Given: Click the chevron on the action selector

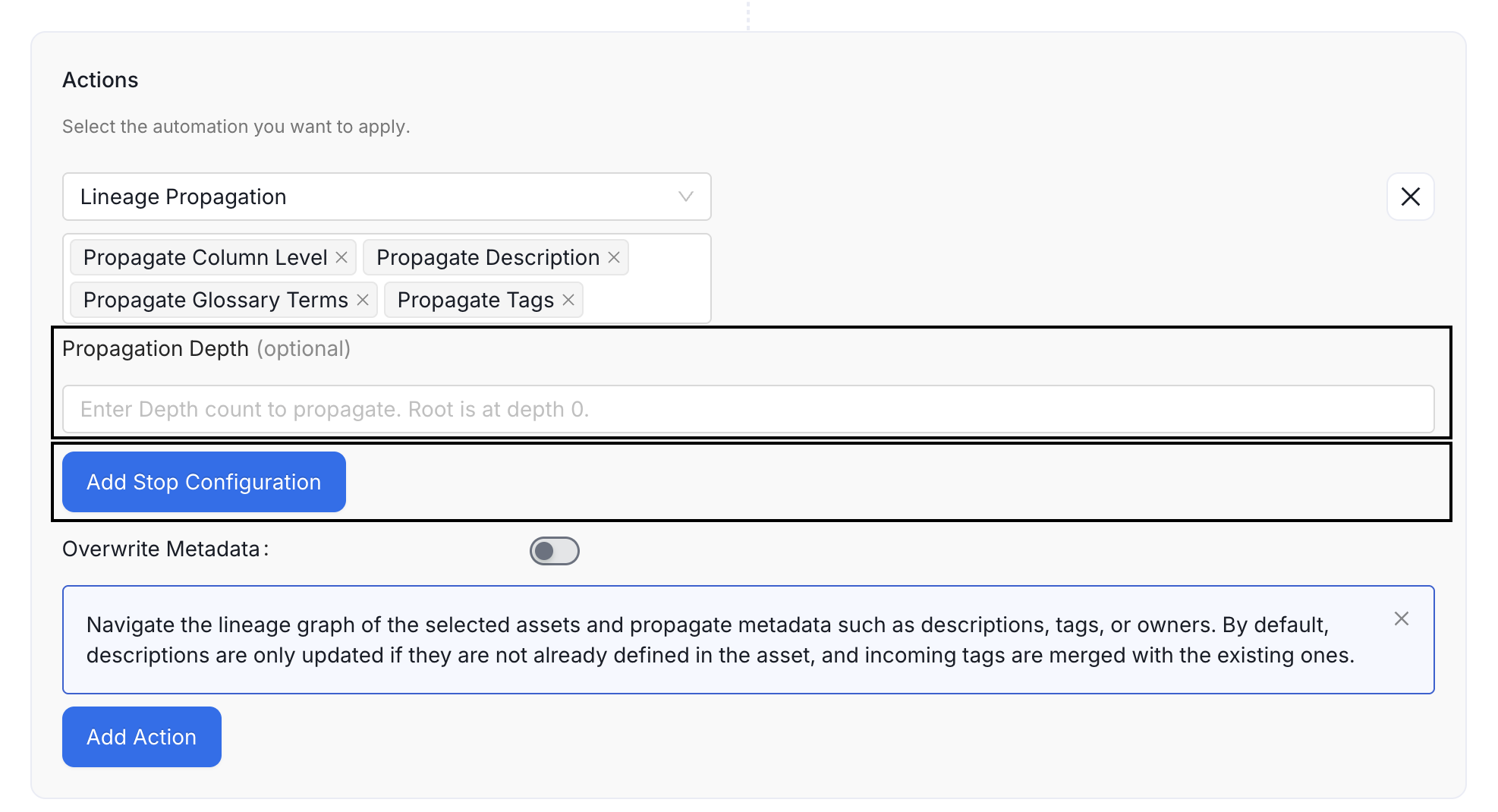Looking at the screenshot, I should coord(685,197).
